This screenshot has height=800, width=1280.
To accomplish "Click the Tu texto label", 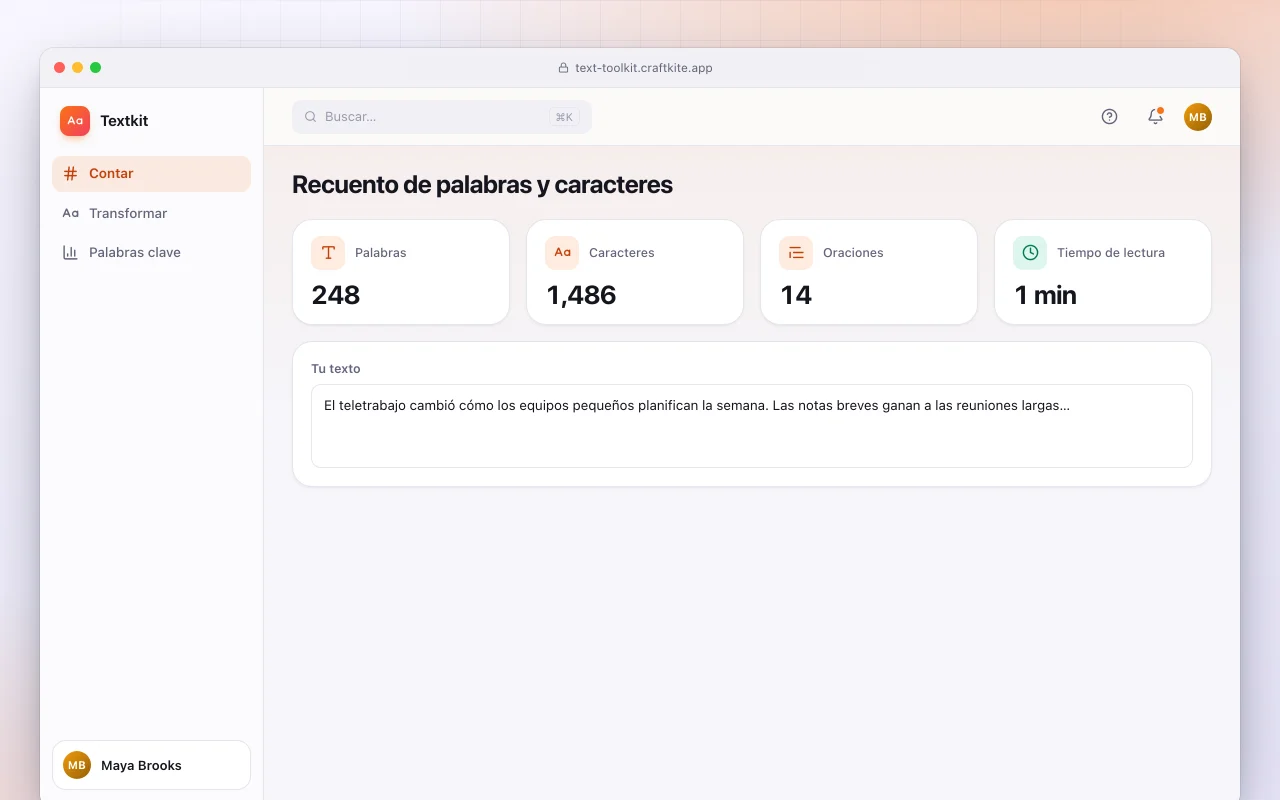I will 336,369.
